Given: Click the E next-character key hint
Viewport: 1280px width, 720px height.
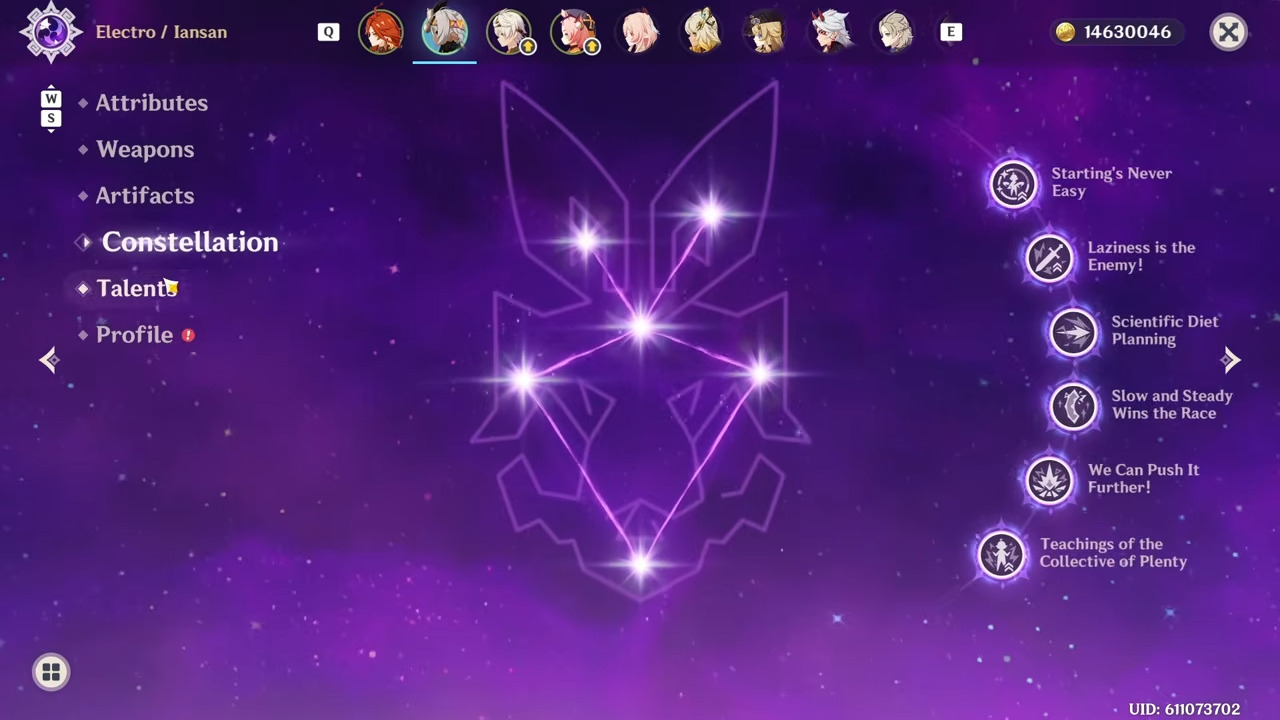Looking at the screenshot, I should [x=951, y=32].
